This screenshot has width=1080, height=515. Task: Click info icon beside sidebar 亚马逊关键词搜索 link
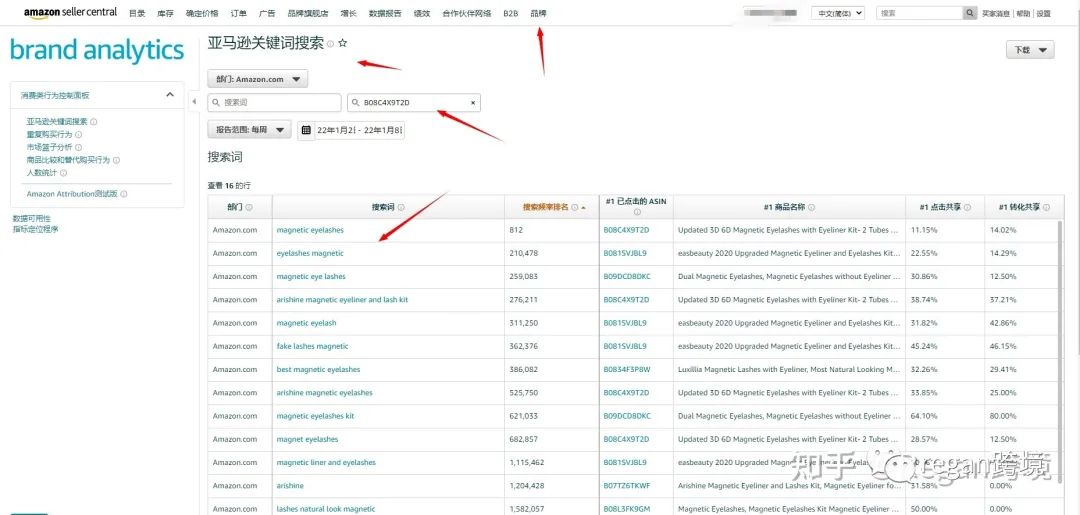point(94,122)
